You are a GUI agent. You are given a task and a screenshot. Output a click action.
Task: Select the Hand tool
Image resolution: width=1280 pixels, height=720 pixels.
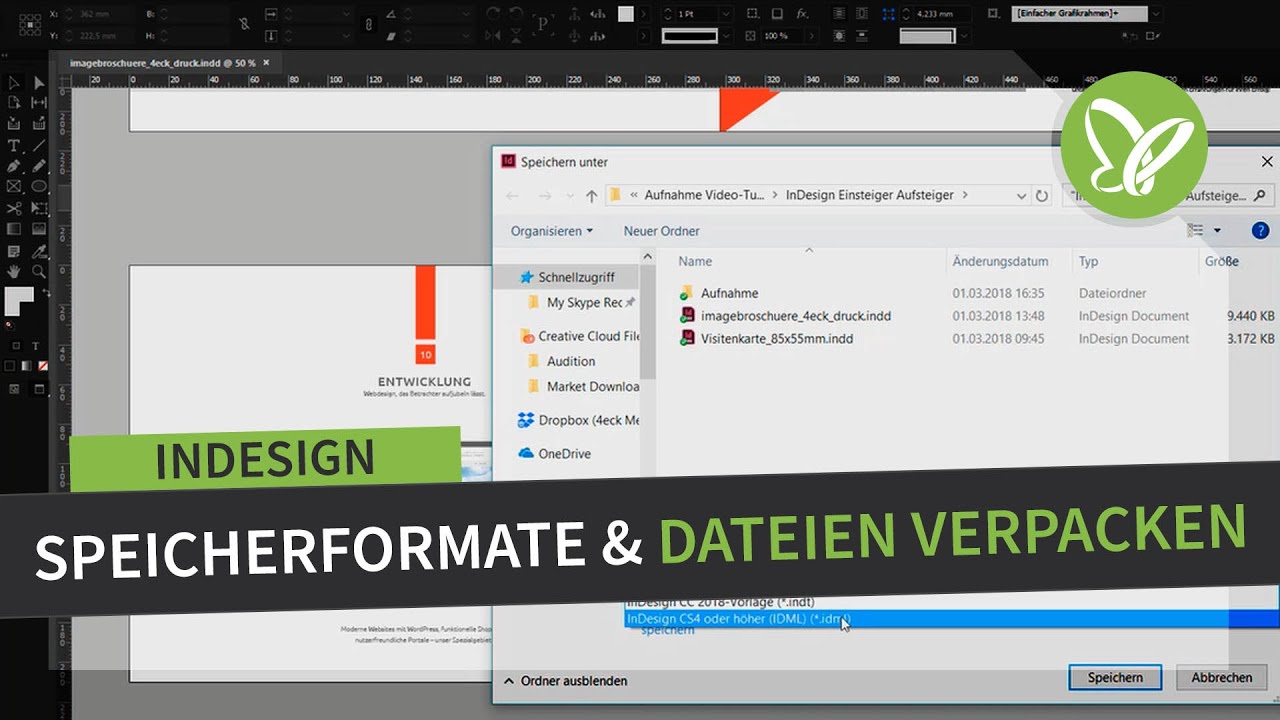pyautogui.click(x=14, y=271)
